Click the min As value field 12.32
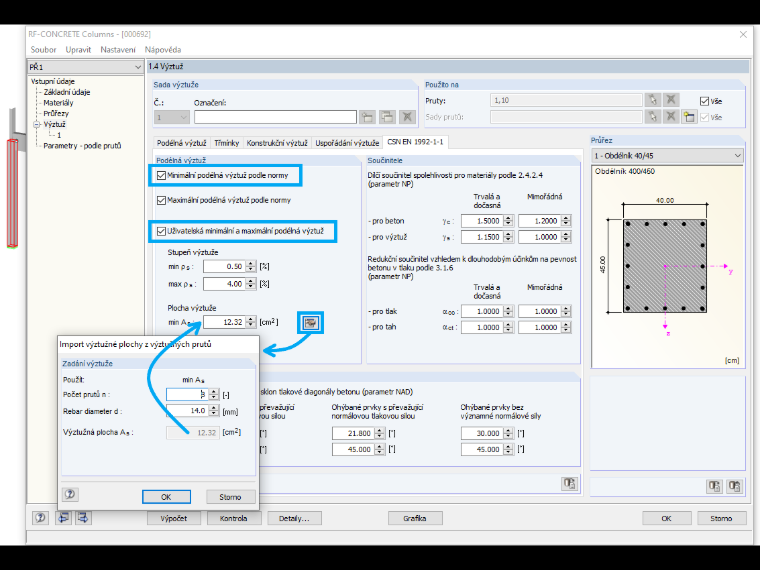This screenshot has width=760, height=570. [224, 322]
